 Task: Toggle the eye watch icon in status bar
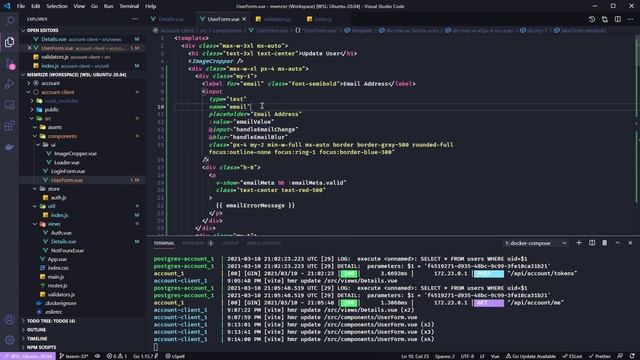coord(98,356)
